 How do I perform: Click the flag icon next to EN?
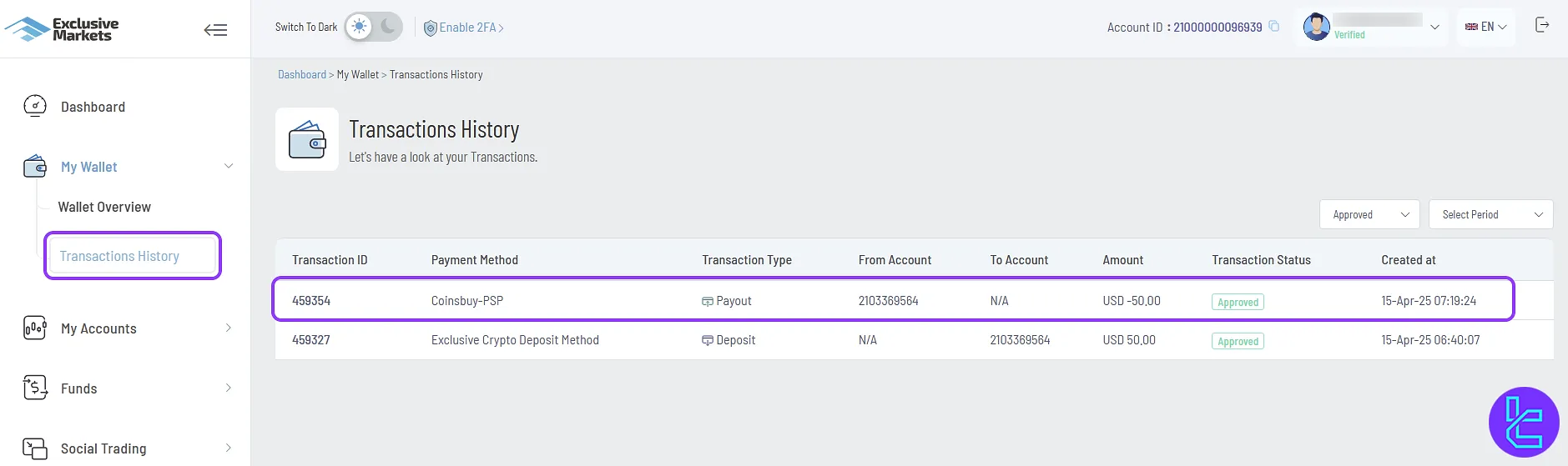[x=1471, y=27]
